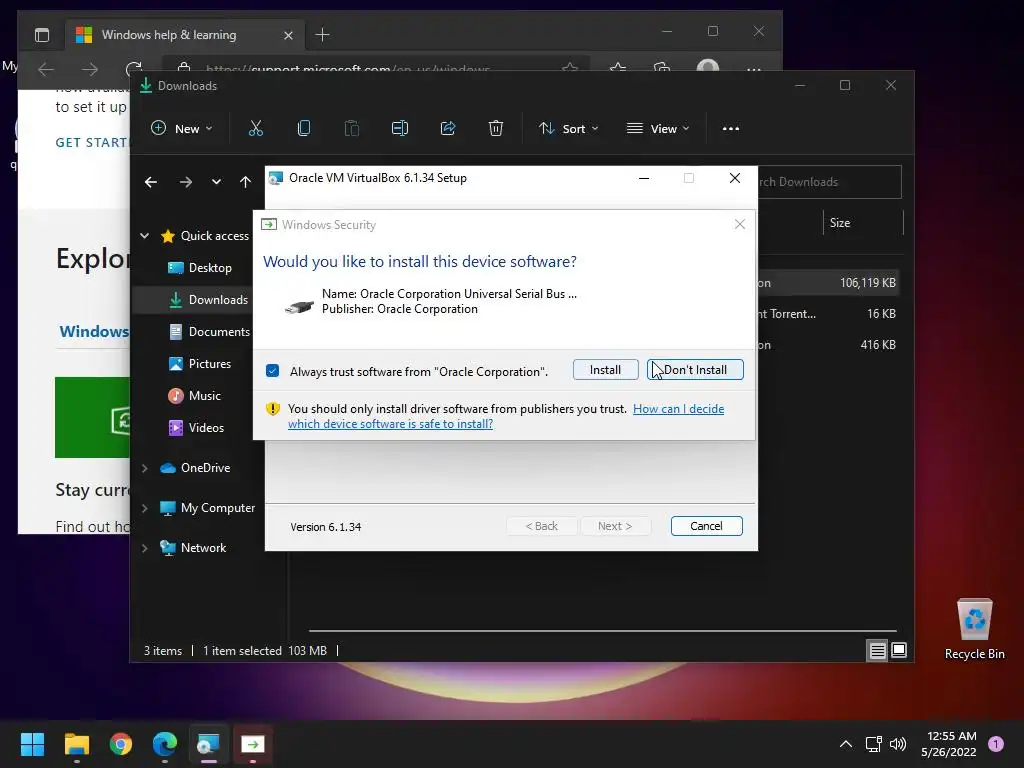
Task: Click the horizontal scrollbar in Downloads
Action: (602, 631)
